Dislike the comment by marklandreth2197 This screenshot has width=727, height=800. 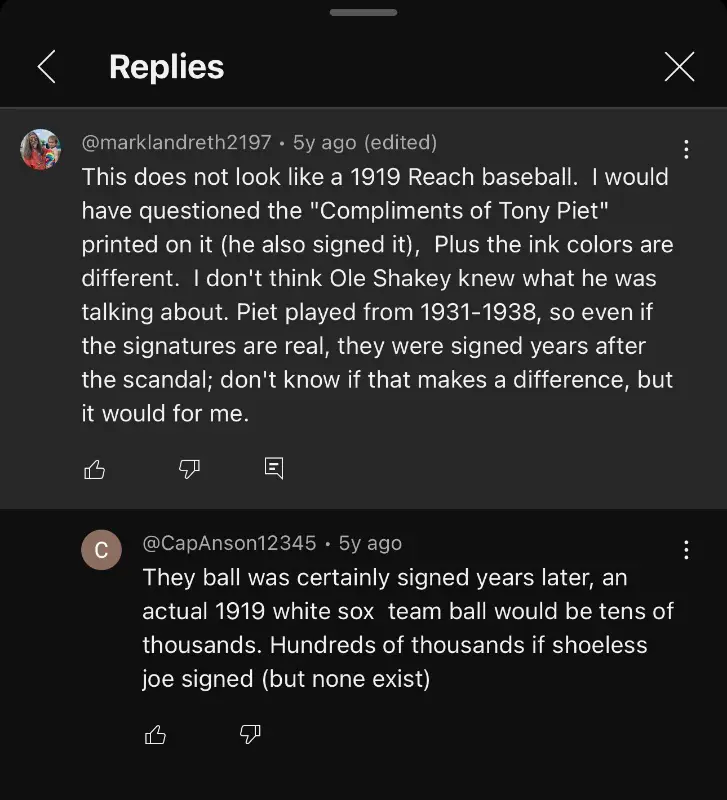tap(189, 469)
